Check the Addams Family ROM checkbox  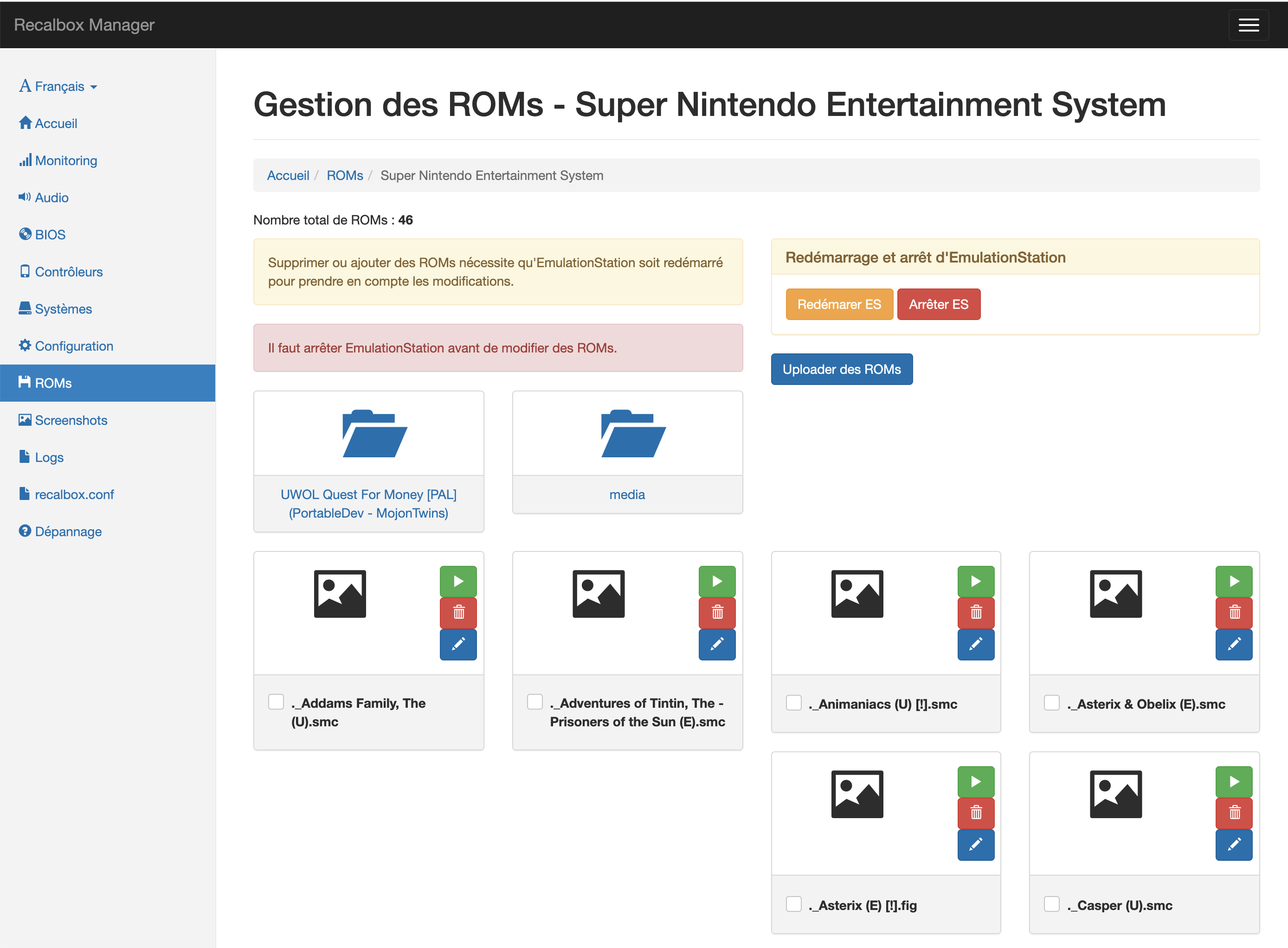(276, 702)
